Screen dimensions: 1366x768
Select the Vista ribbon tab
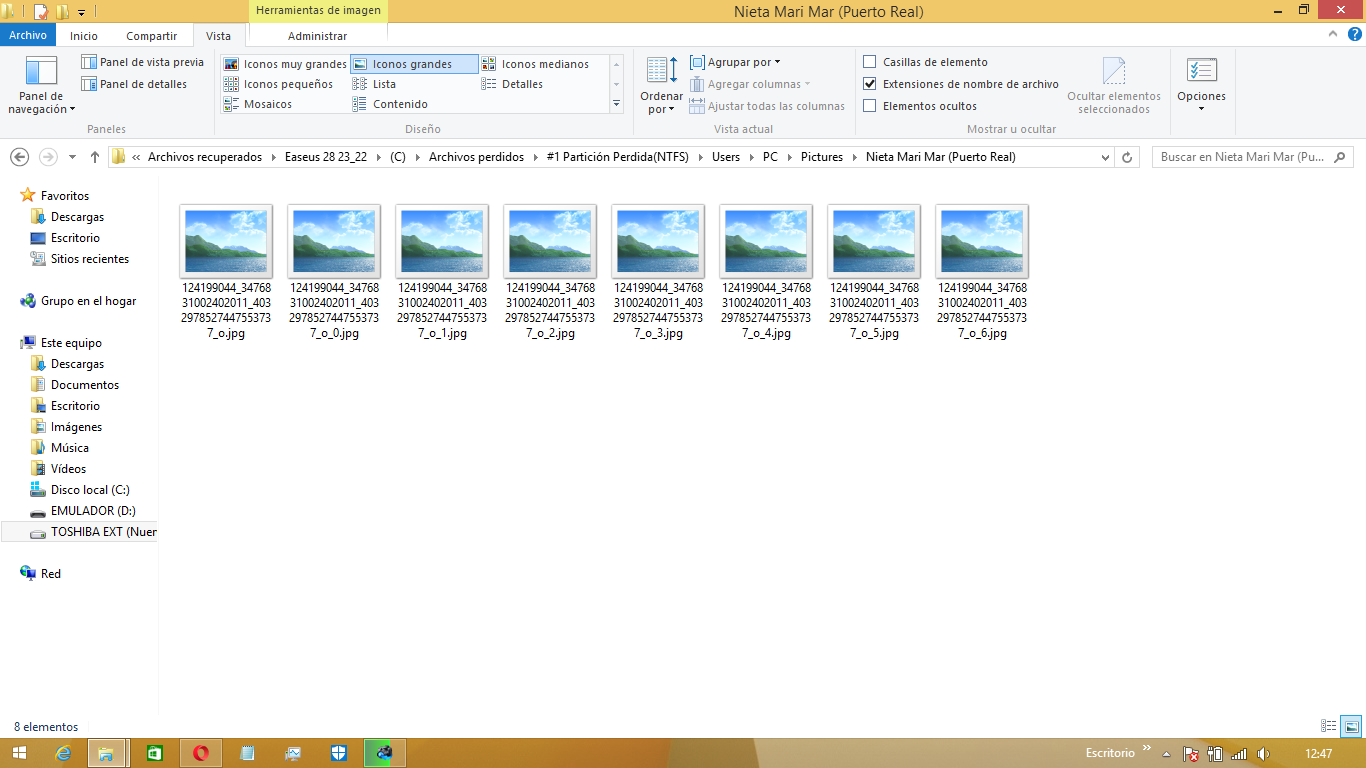pyautogui.click(x=218, y=36)
